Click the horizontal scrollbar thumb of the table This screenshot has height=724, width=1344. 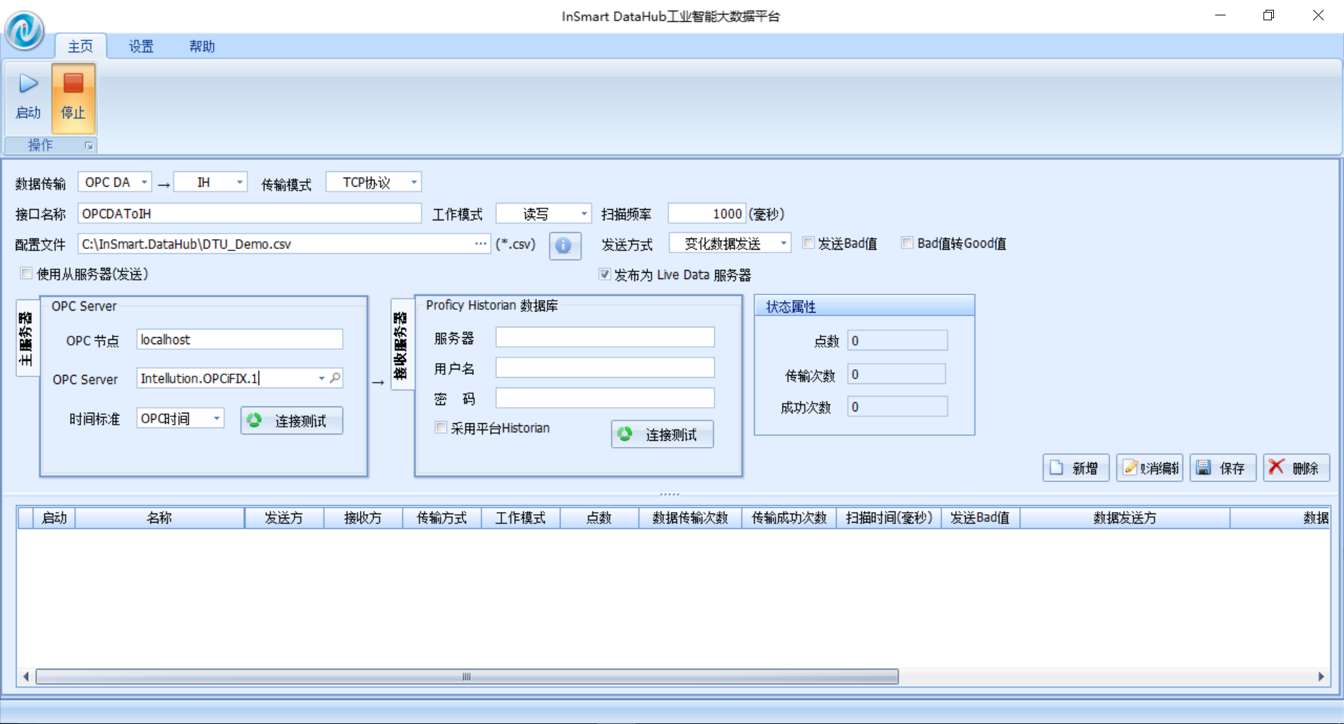tap(467, 677)
